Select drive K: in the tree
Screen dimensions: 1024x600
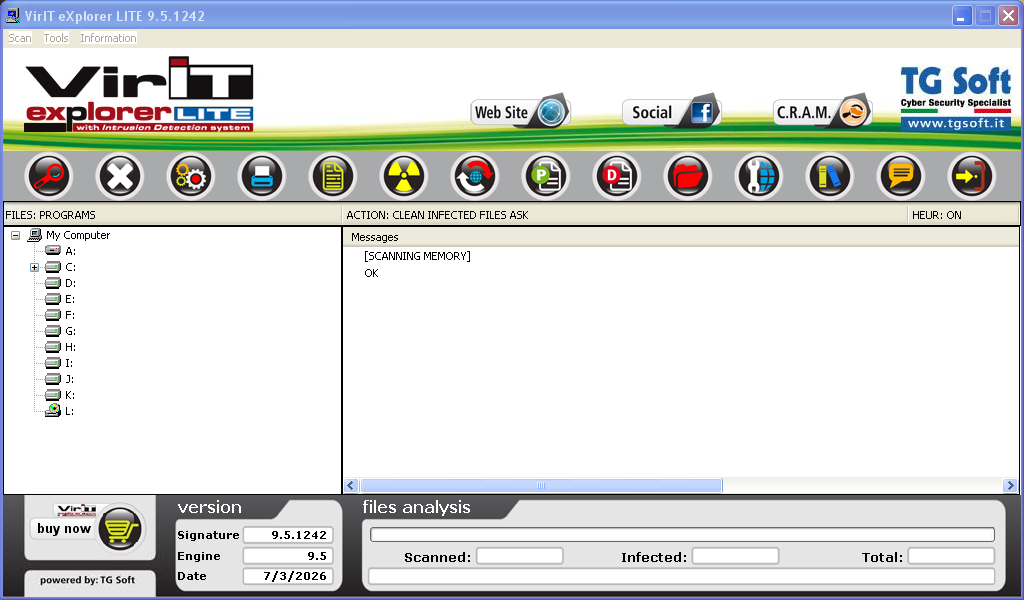(70, 395)
